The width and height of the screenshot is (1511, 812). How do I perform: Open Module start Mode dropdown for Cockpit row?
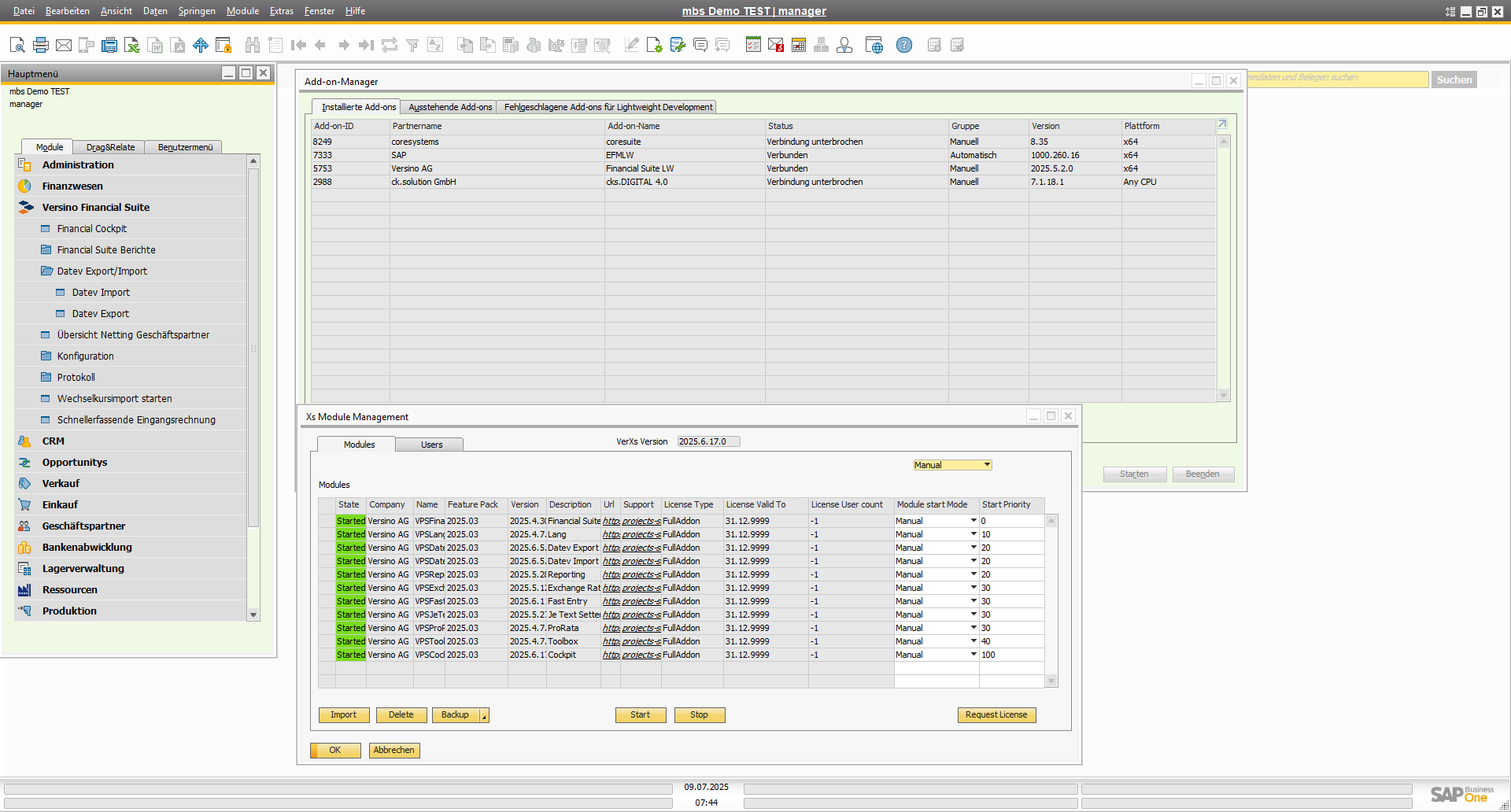pyautogui.click(x=973, y=655)
